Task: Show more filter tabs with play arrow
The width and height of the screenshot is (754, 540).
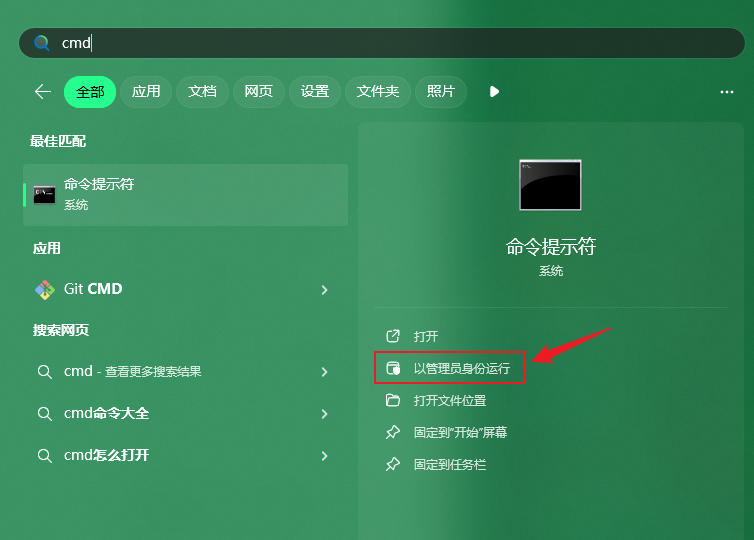Action: tap(494, 91)
